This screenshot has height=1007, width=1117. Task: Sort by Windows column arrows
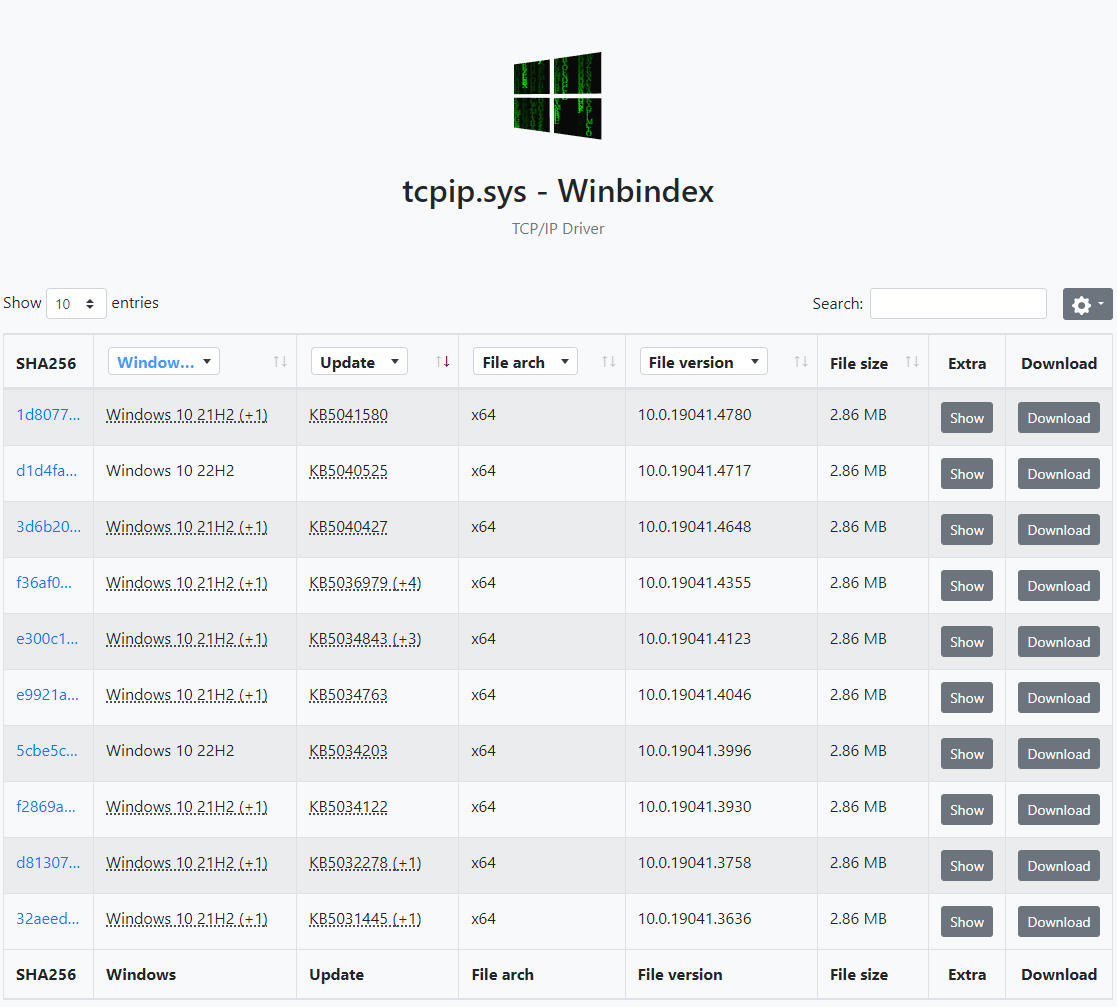pyautogui.click(x=280, y=362)
